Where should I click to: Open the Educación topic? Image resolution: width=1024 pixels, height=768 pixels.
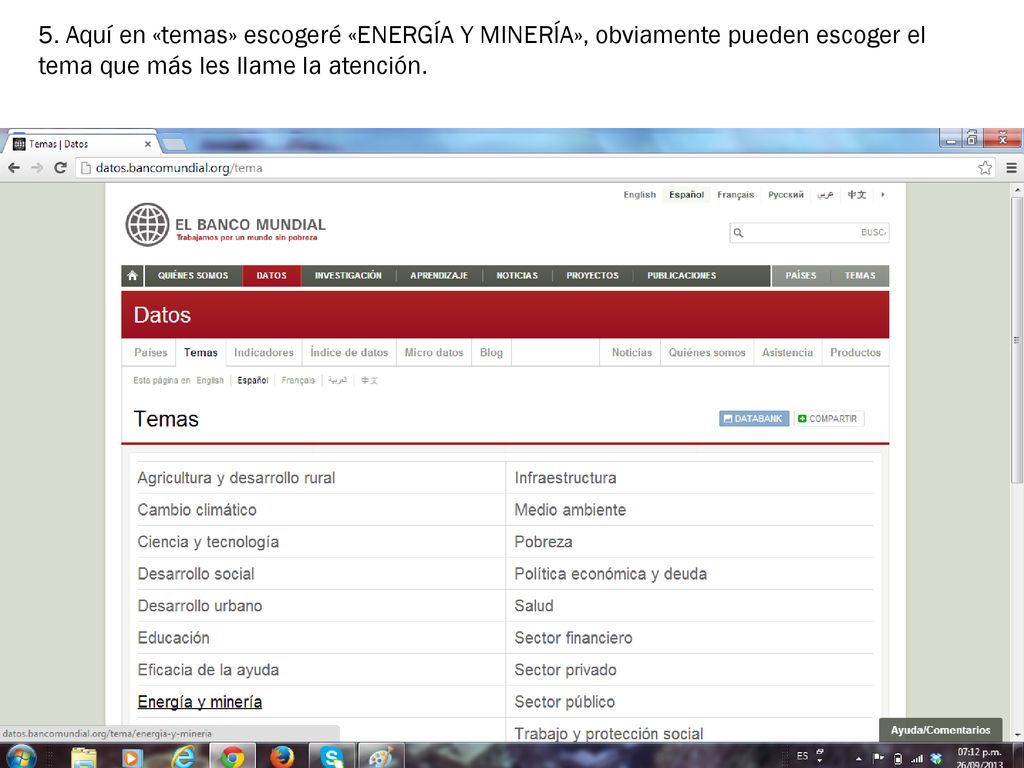coord(174,638)
